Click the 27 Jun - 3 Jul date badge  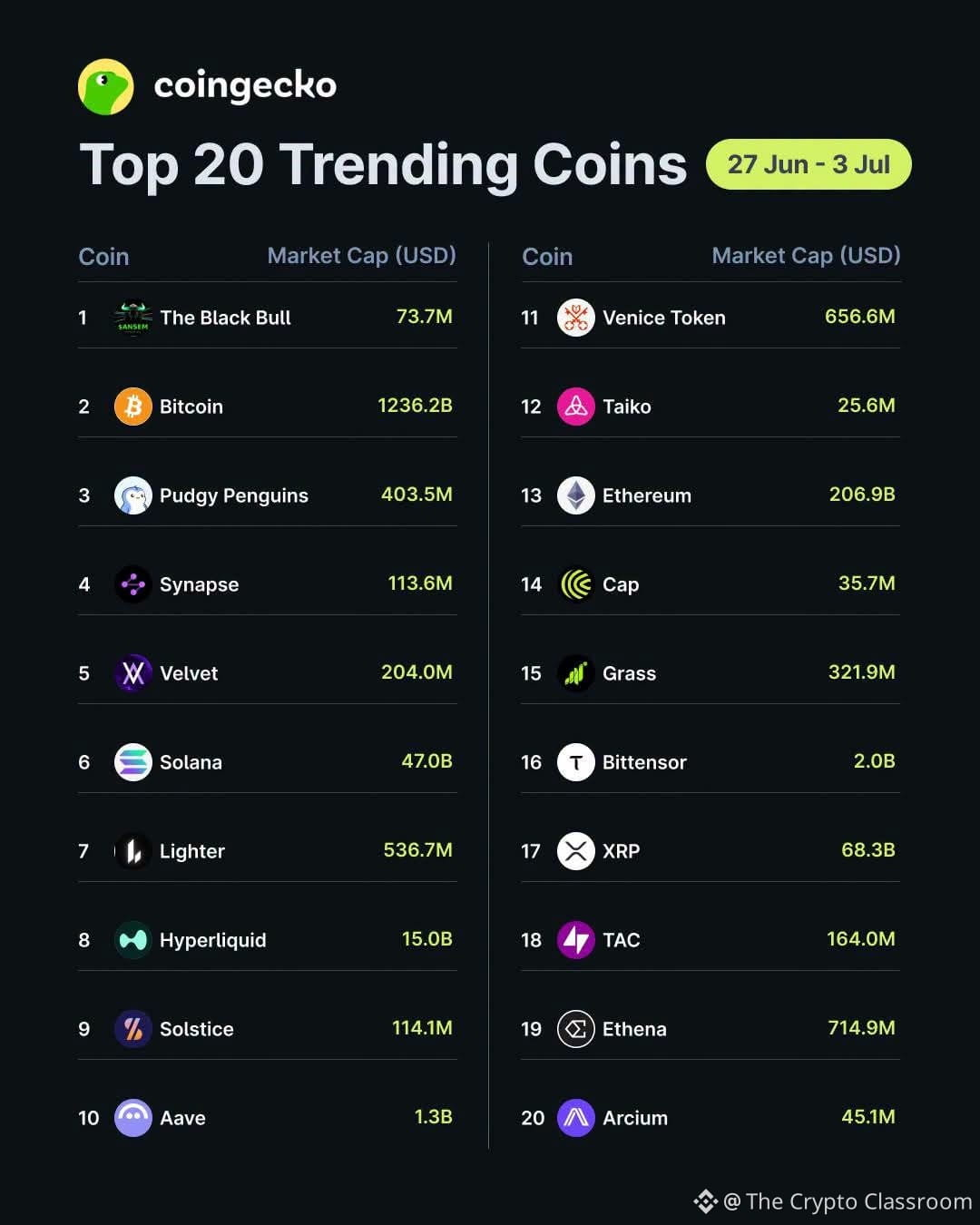coord(808,164)
